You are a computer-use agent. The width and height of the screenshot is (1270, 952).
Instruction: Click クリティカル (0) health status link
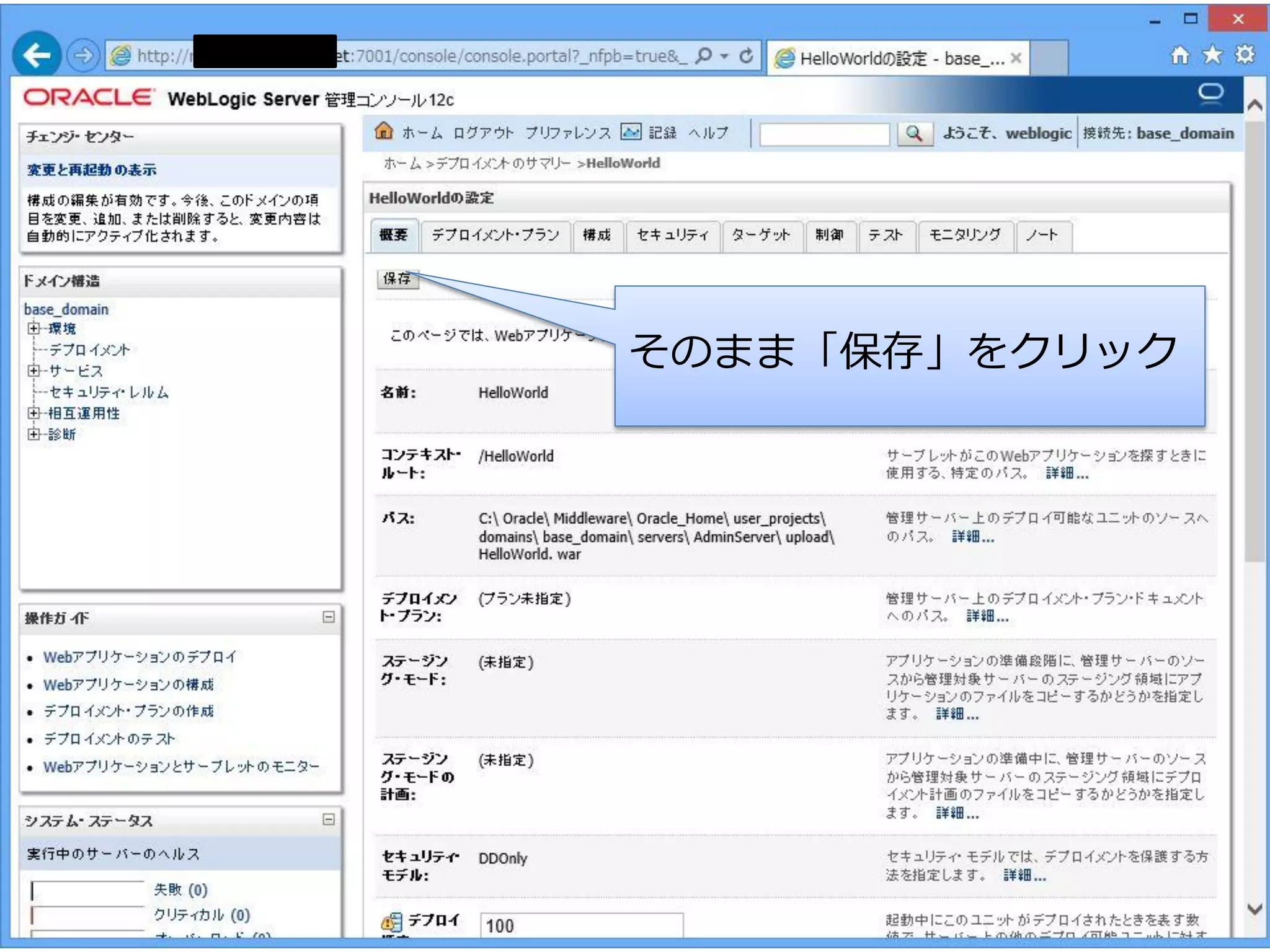point(202,915)
